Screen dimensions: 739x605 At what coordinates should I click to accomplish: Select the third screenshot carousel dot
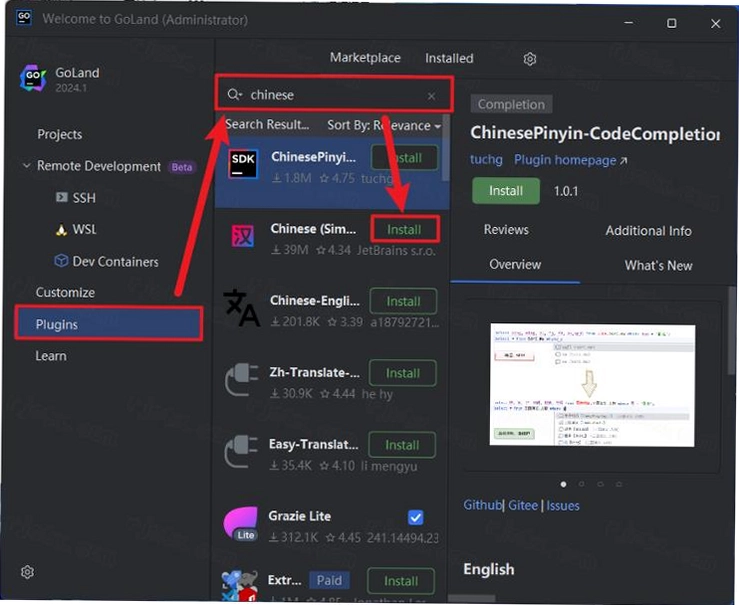600,484
